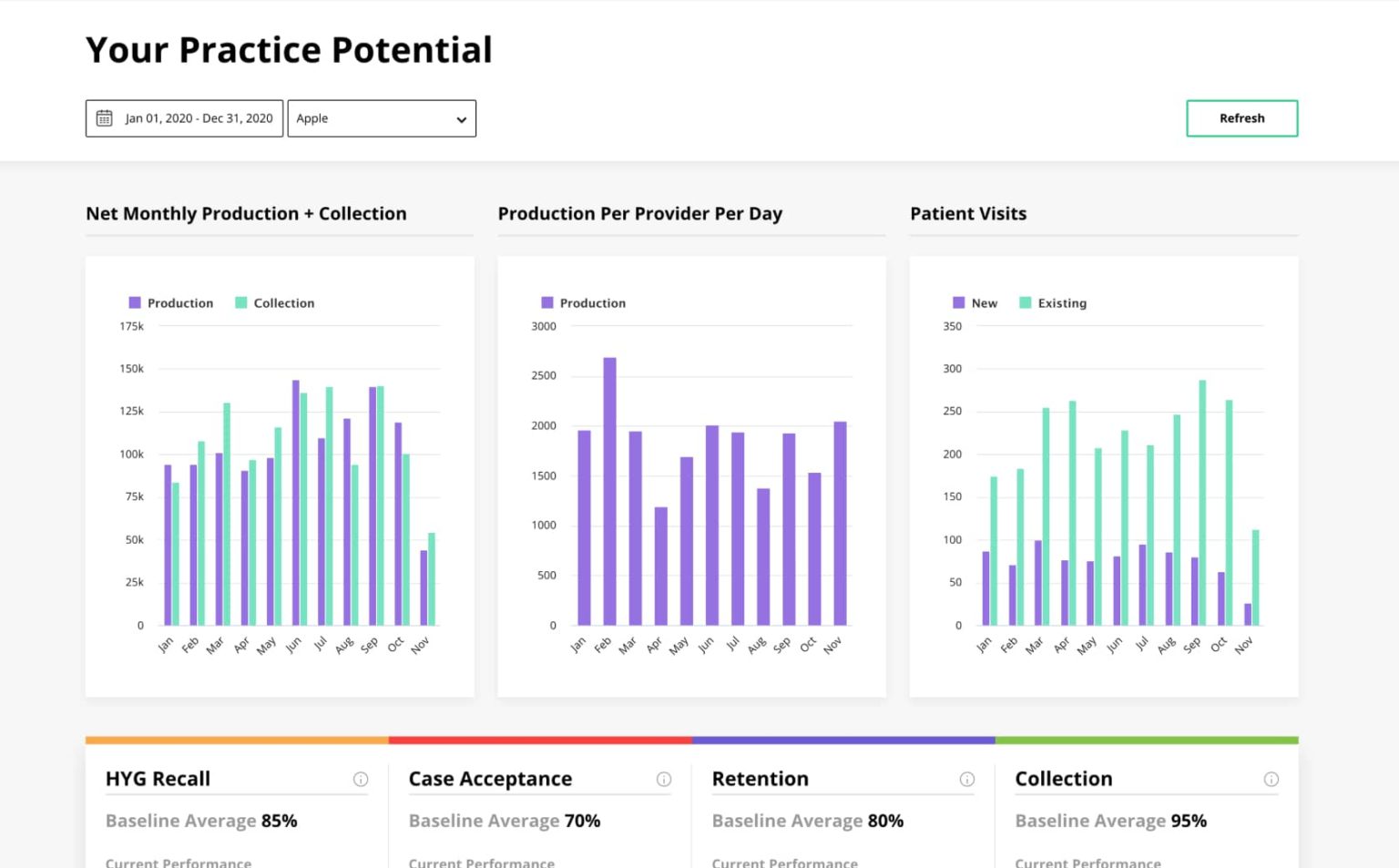Viewport: 1399px width, 868px height.
Task: Select the Case Acceptance card title
Action: (490, 779)
